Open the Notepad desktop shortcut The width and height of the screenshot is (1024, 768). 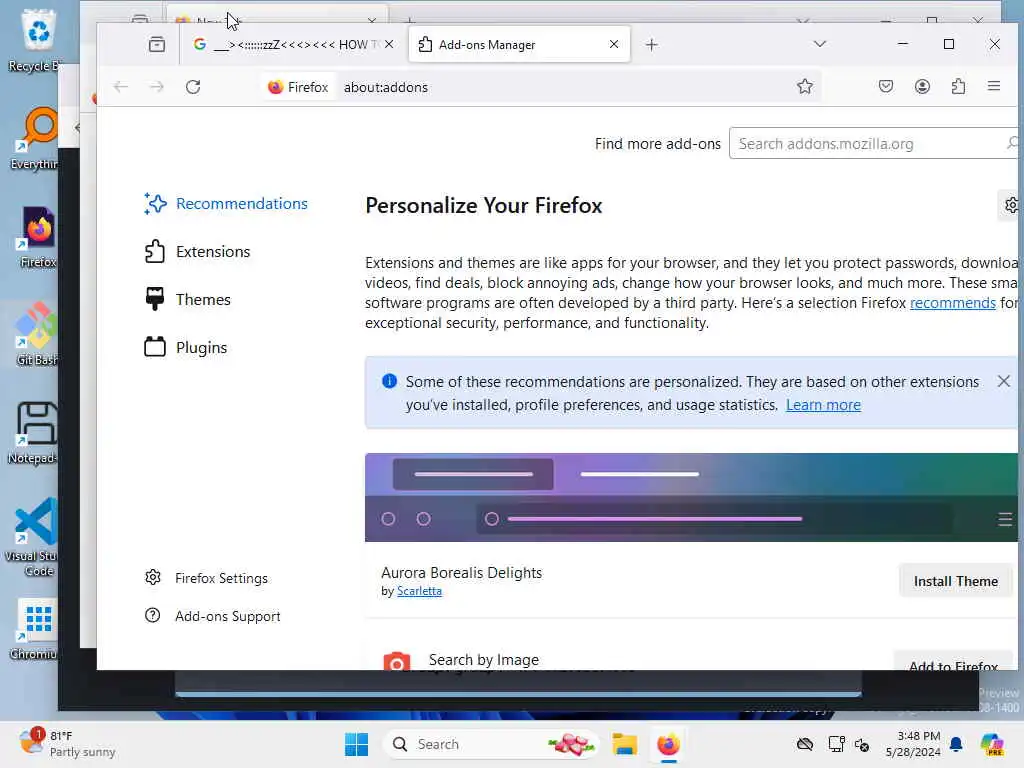pos(34,432)
